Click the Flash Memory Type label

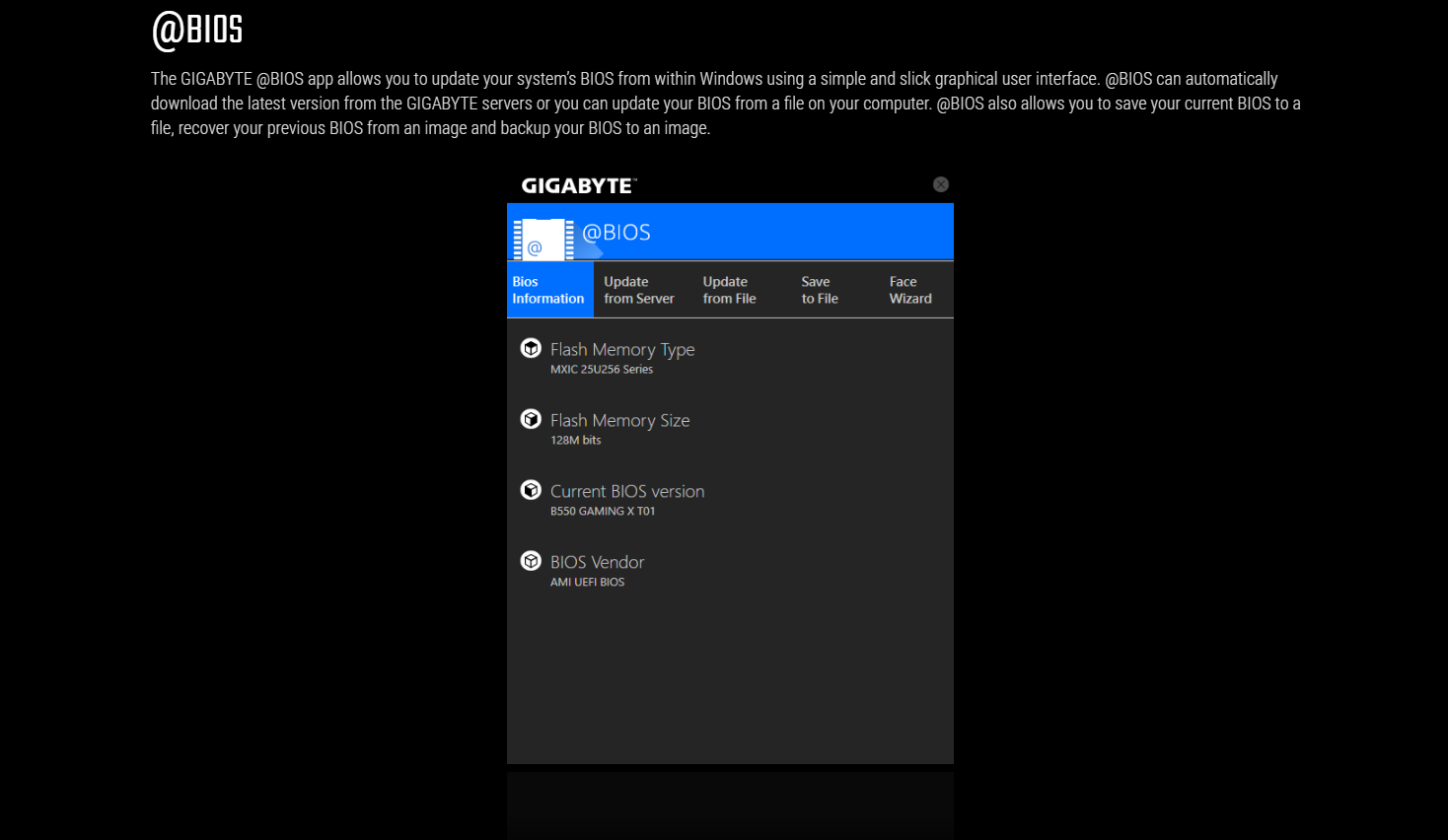(622, 350)
